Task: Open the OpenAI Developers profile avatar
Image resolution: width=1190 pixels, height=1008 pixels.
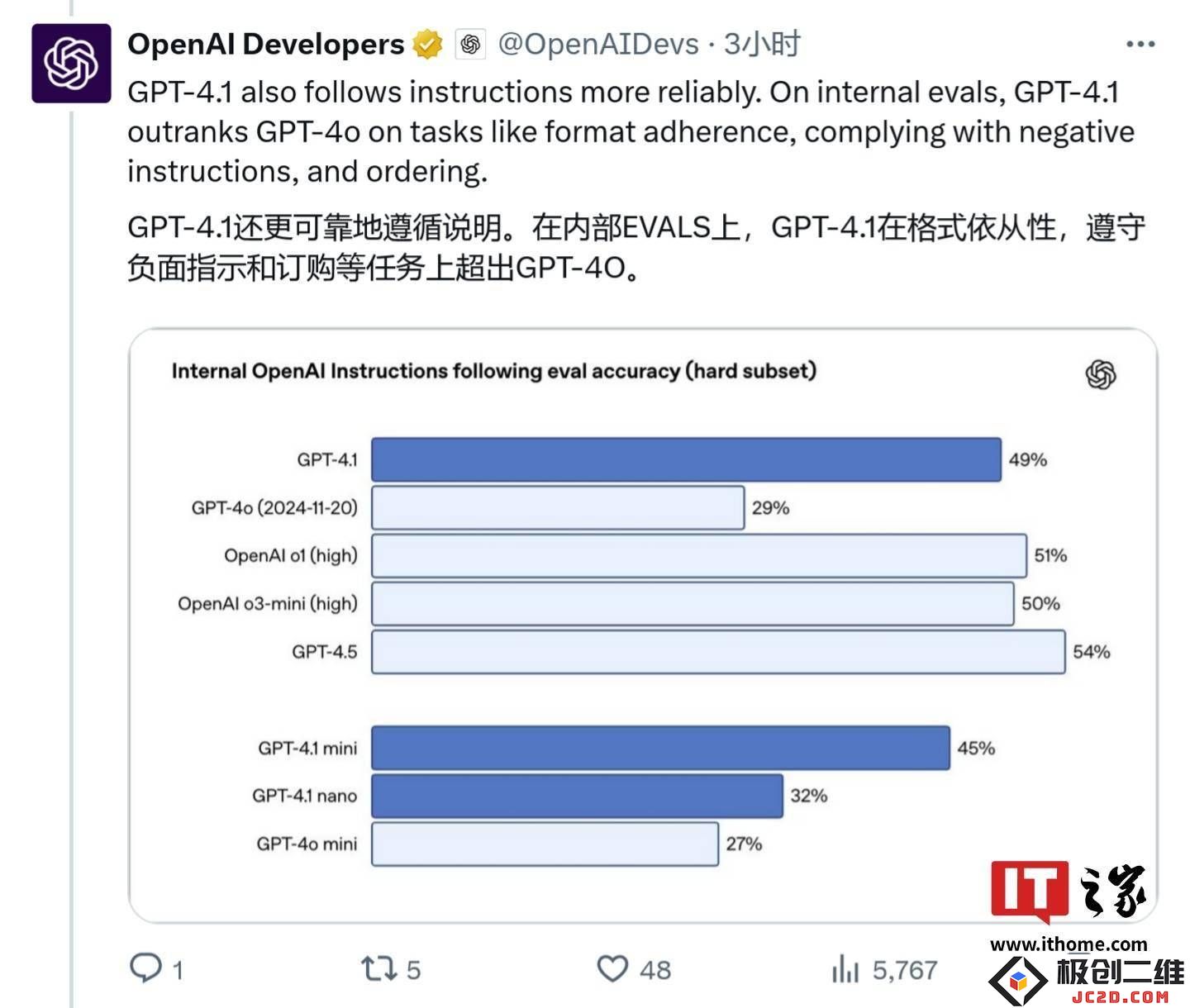Action: pos(71,64)
